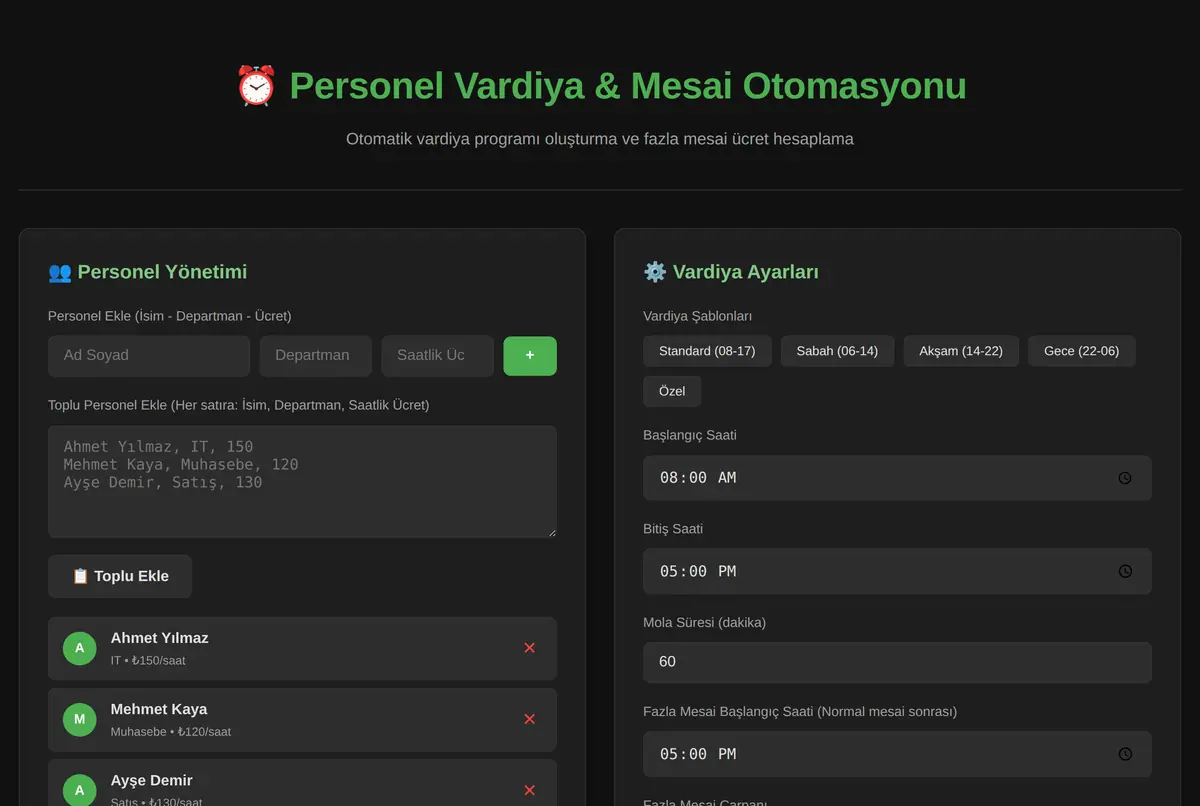Click the Toplu Ekle button
Image resolution: width=1200 pixels, height=806 pixels.
coord(120,576)
